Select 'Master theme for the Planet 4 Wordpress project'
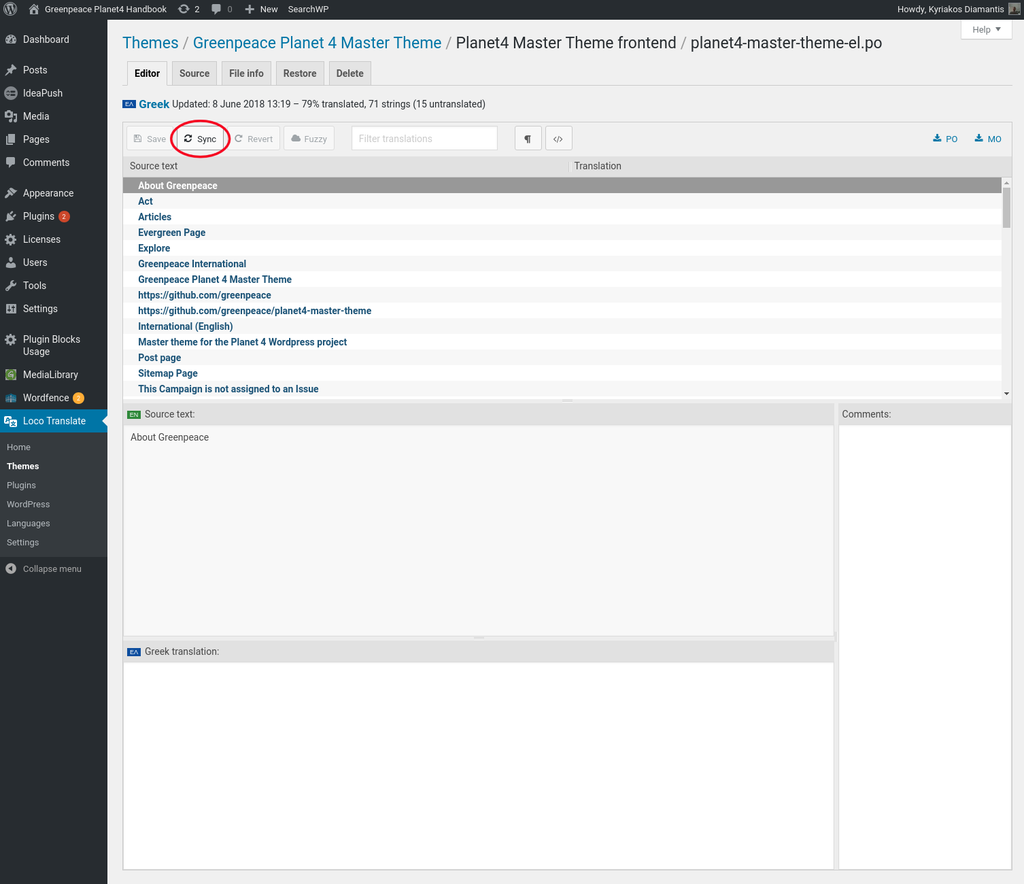This screenshot has width=1024, height=884. (562, 342)
